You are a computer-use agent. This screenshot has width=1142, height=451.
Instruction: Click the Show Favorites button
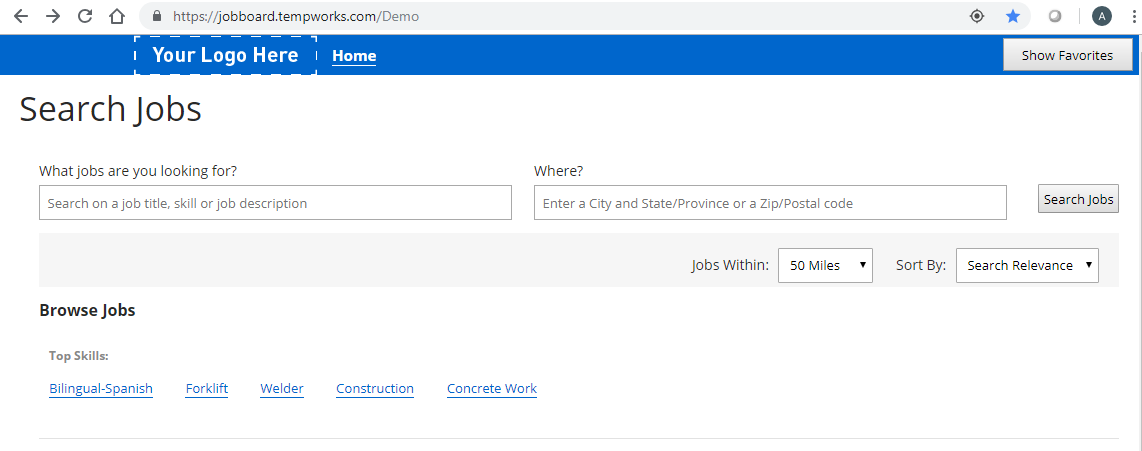coord(1067,55)
